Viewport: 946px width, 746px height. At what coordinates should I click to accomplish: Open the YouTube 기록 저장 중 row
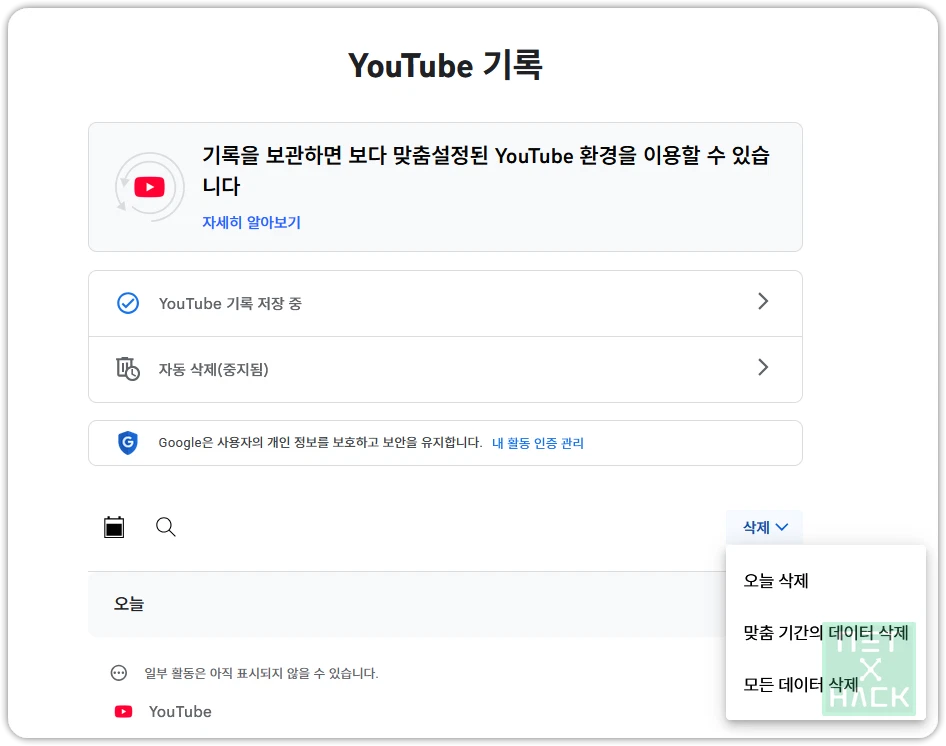coord(445,304)
